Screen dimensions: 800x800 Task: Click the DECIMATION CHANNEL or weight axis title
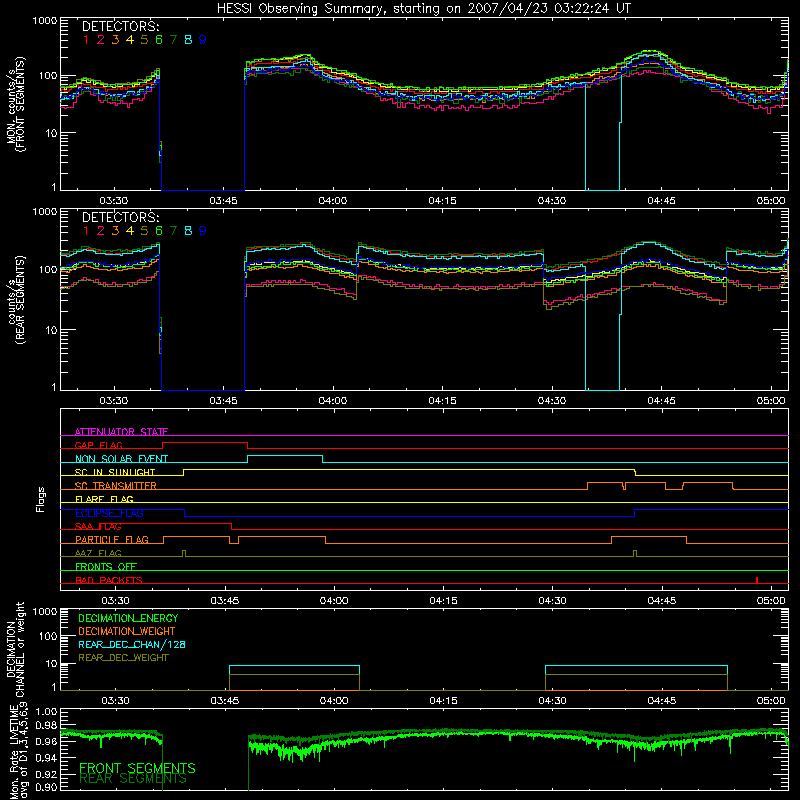click(15, 649)
